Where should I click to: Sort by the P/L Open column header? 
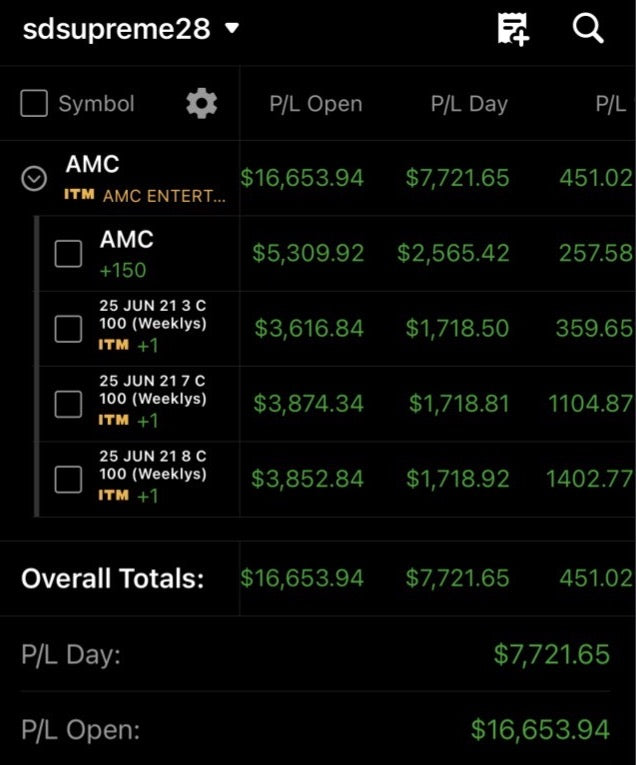316,104
